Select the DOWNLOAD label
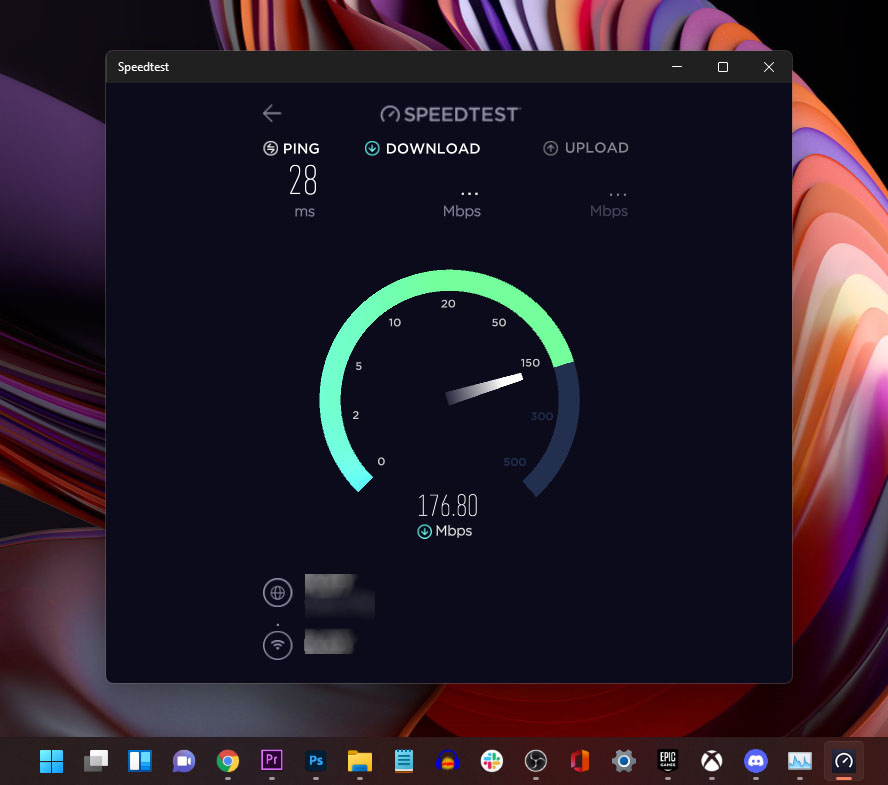Screen dimensions: 888x785 [433, 148]
